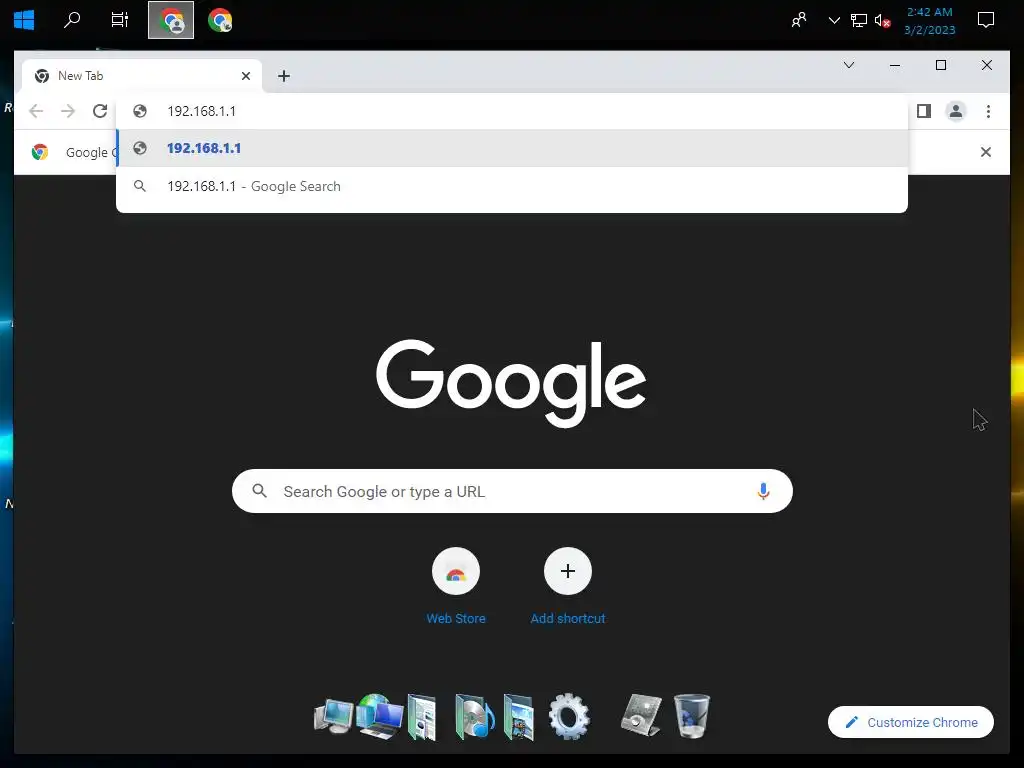Click the Chrome logo in the info bar
1024x768 pixels.
(x=40, y=152)
